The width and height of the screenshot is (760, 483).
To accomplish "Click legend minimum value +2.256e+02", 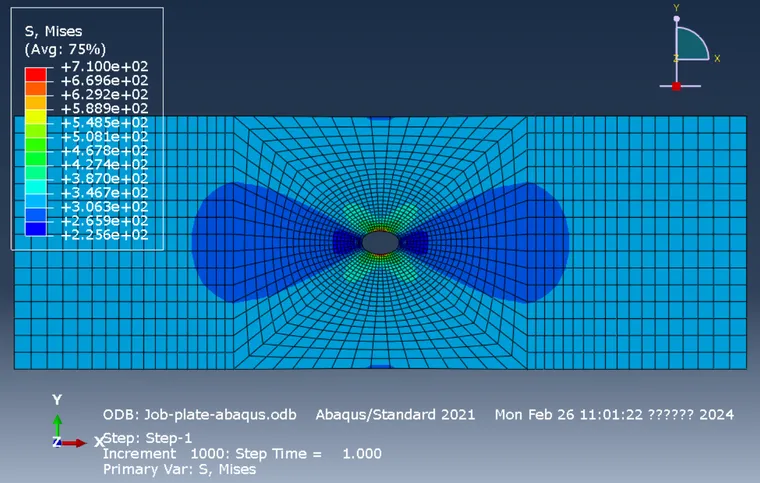I will click(104, 235).
